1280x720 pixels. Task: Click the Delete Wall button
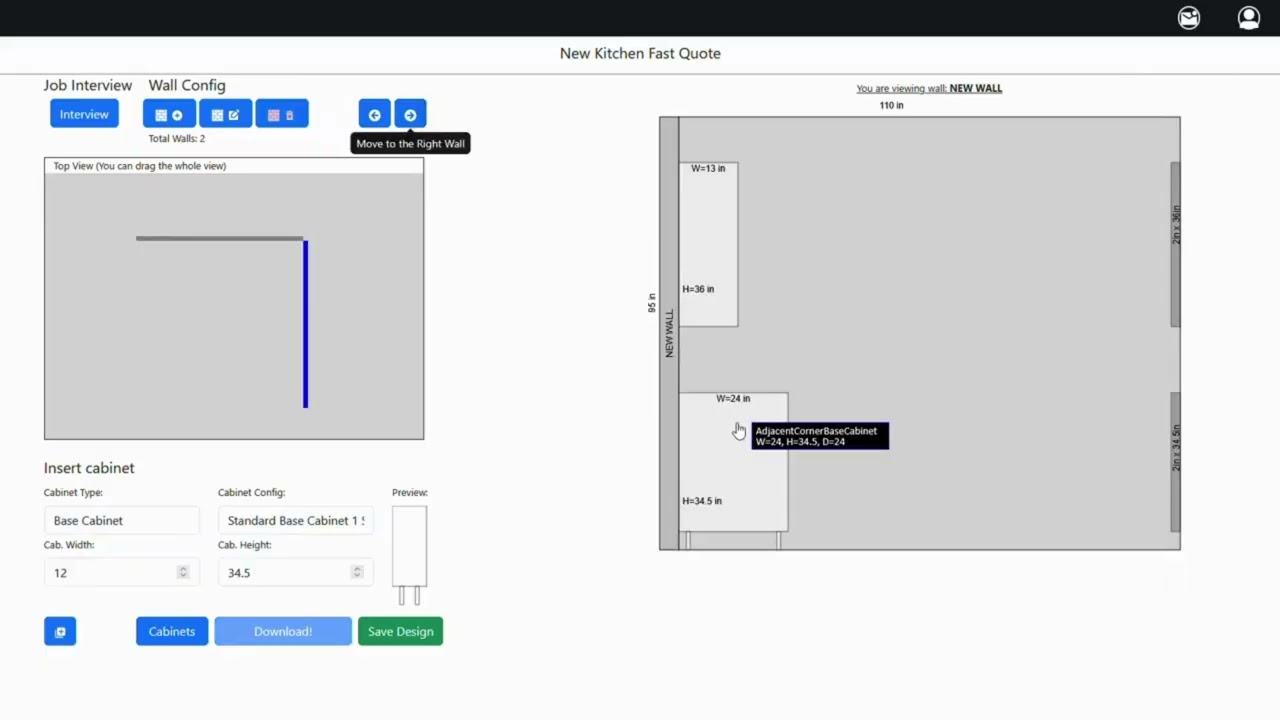(x=281, y=114)
